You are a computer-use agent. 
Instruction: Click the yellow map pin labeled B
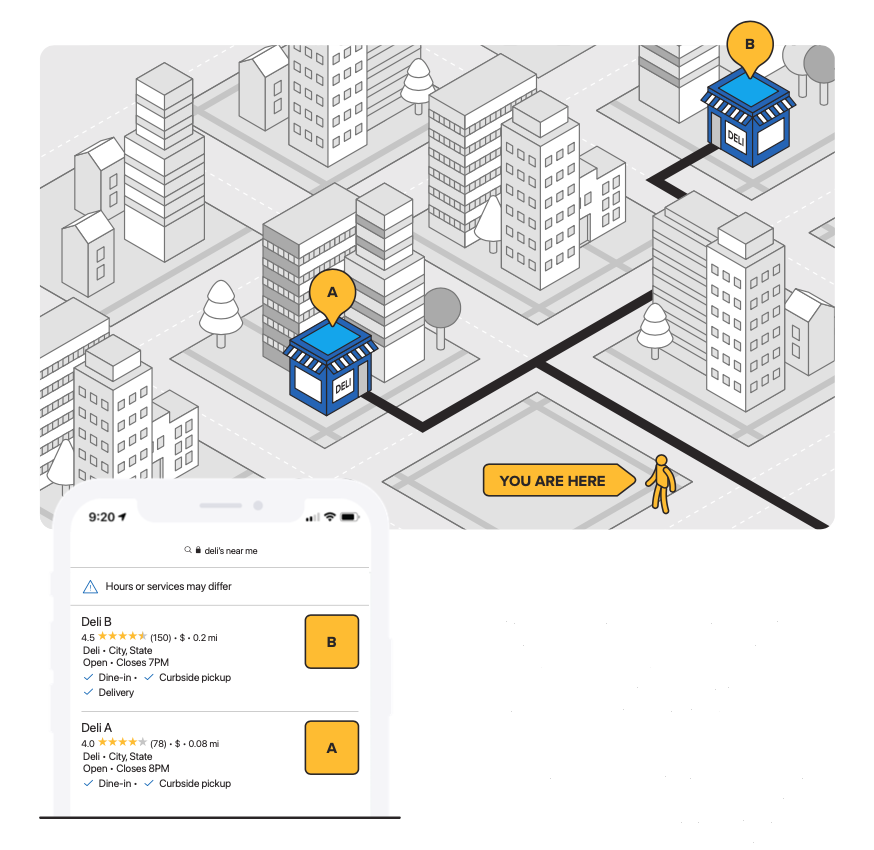[x=750, y=48]
